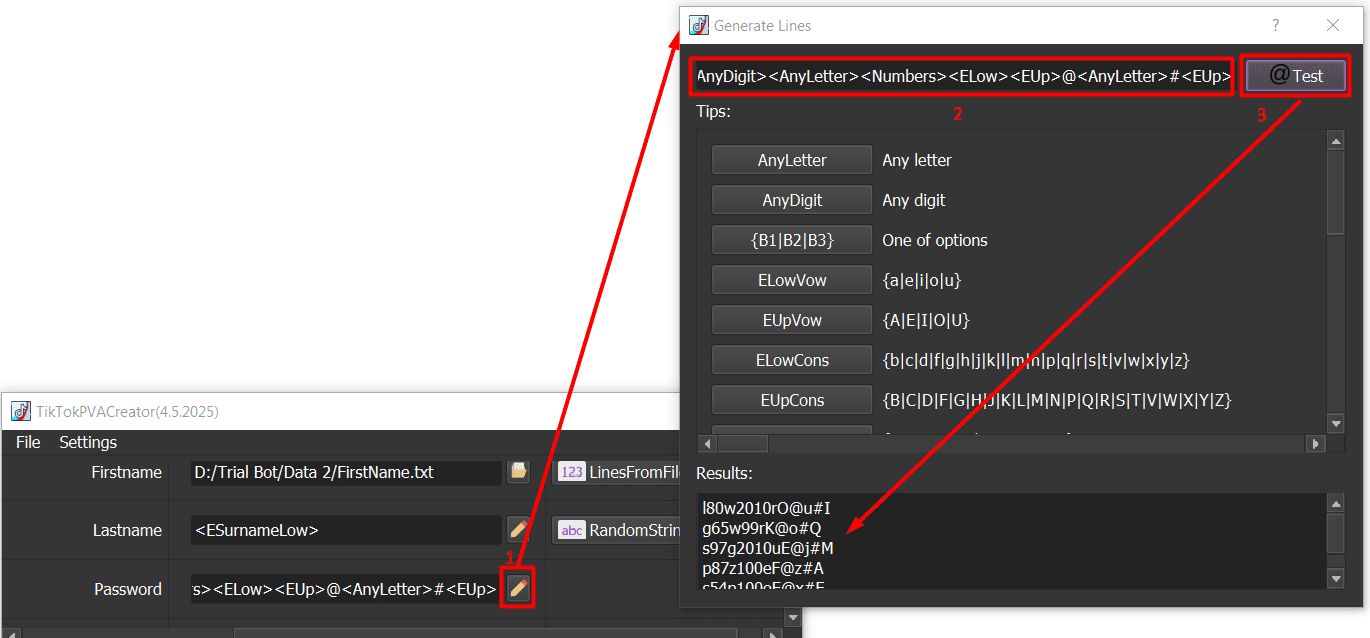The height and width of the screenshot is (638, 1370).
Task: Click the pencil edit icon beside the Lastname field
Action: coord(518,529)
